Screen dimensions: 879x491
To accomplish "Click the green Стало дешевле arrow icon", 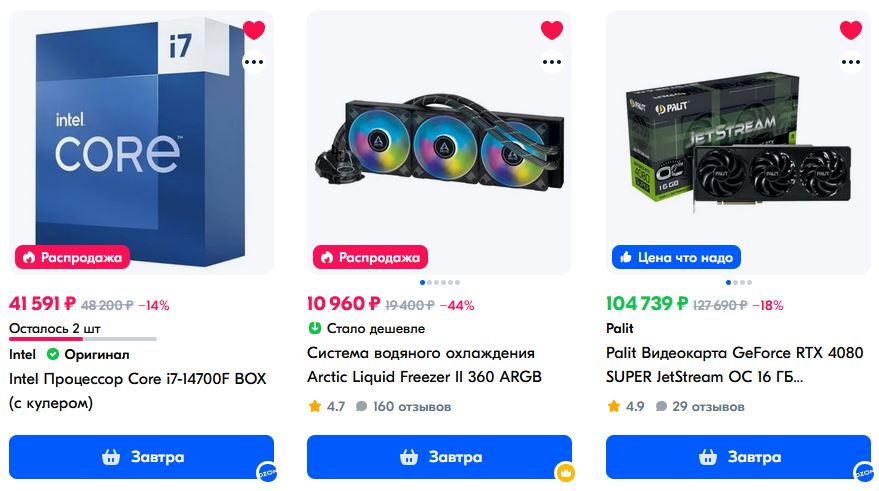I will coord(314,328).
